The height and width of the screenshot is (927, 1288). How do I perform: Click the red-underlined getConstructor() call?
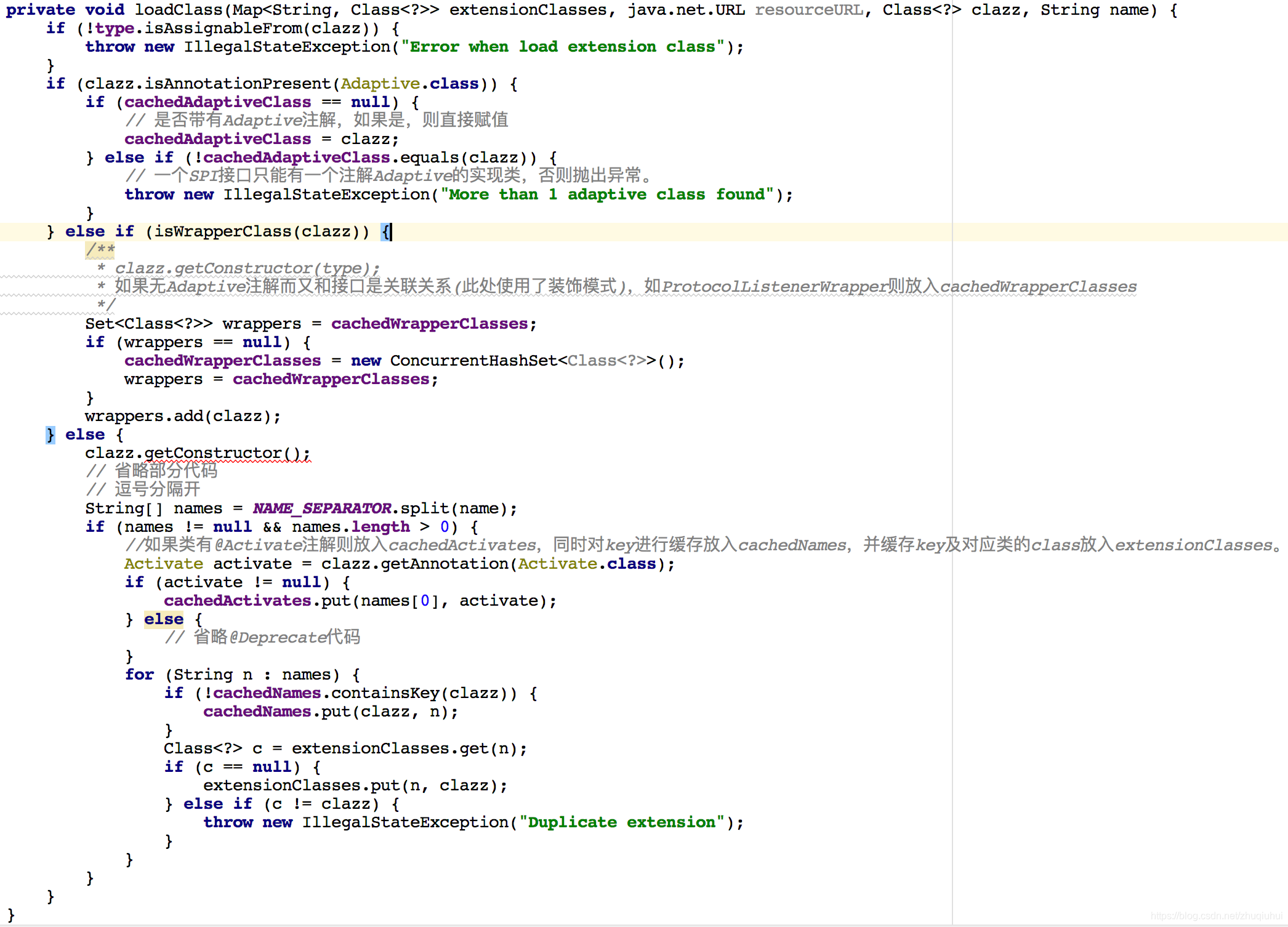pos(227,453)
